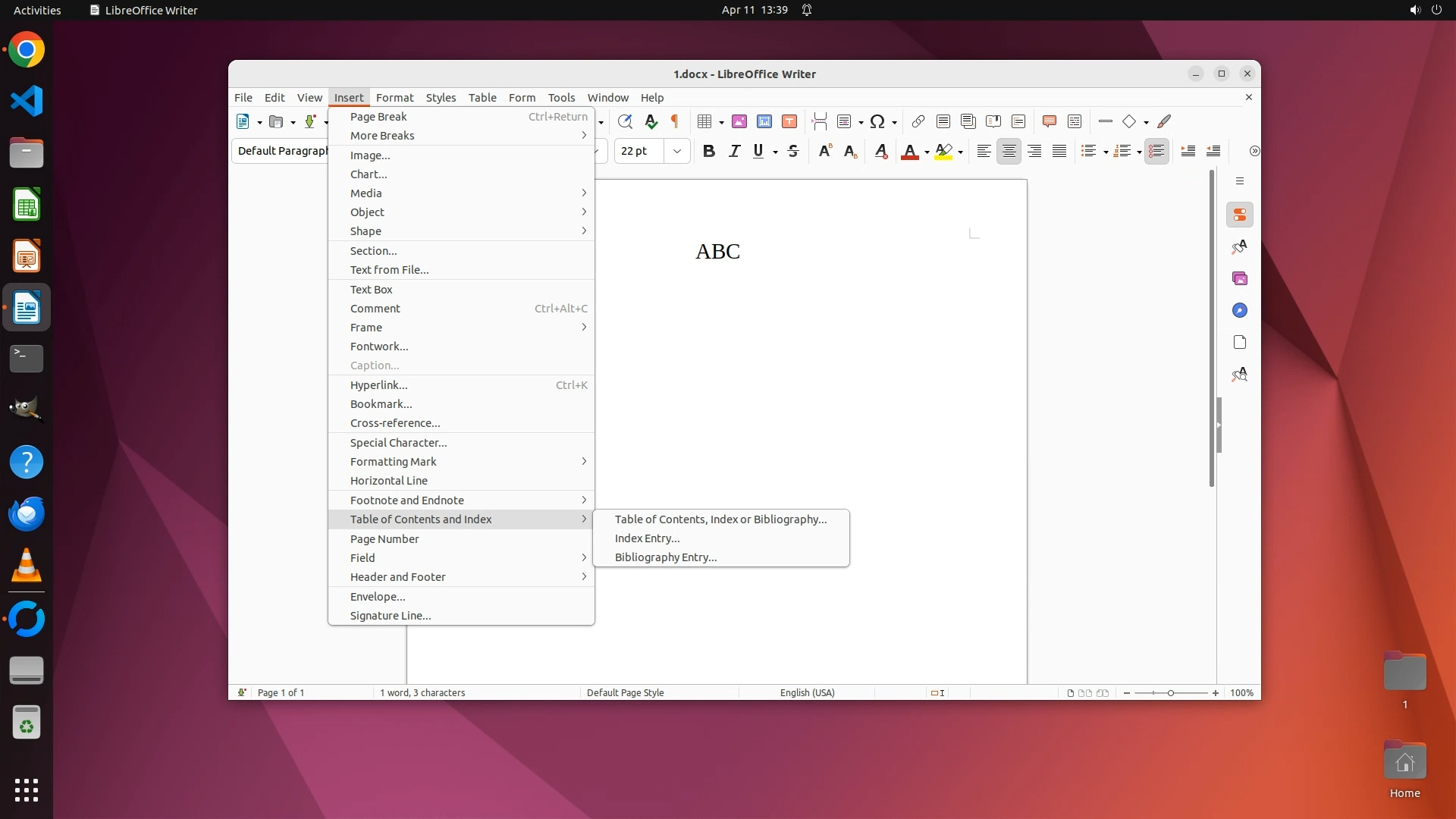1456x819 pixels.
Task: Open the font size dropdown arrow
Action: coord(677,151)
